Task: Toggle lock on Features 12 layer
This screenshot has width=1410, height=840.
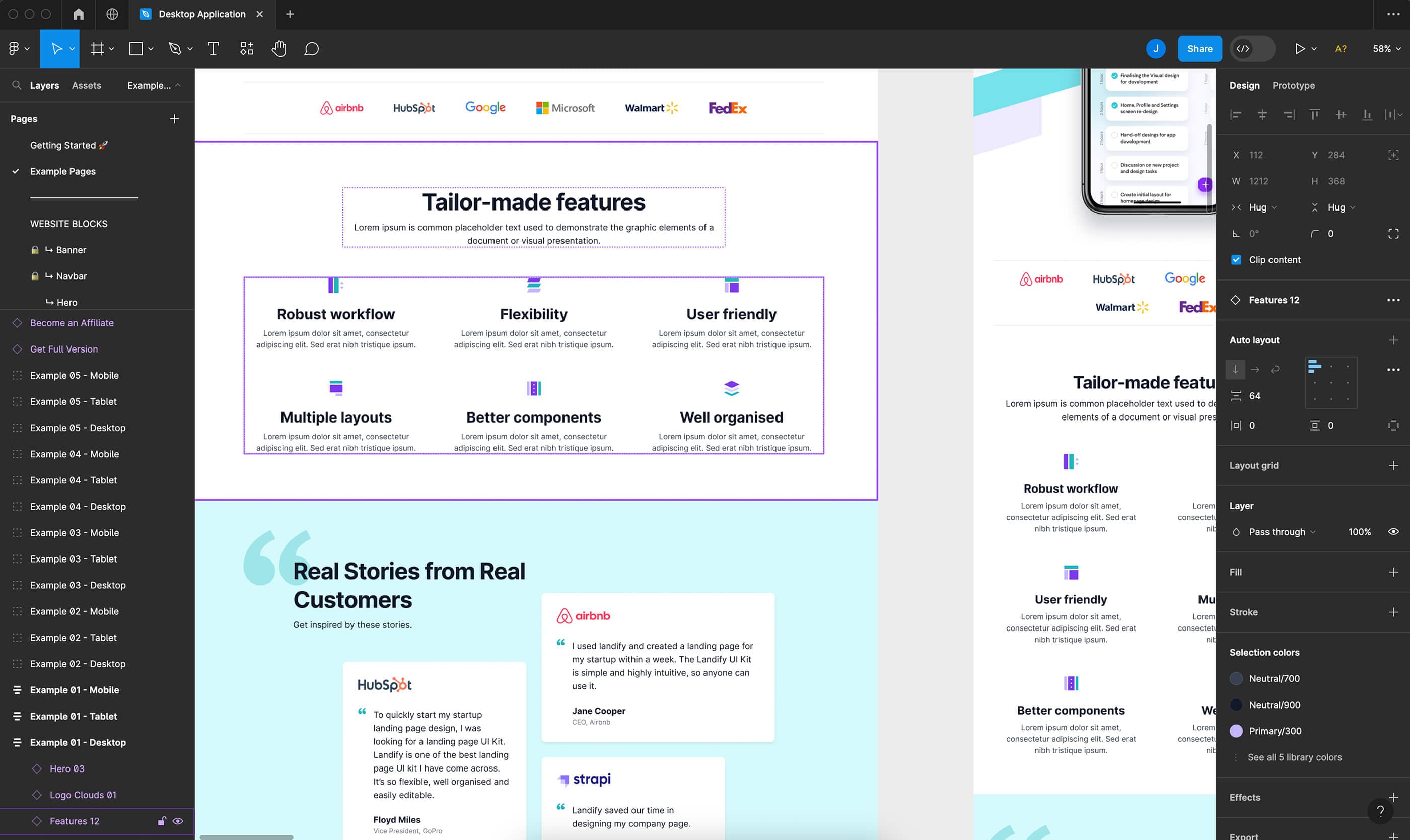Action: [x=161, y=821]
